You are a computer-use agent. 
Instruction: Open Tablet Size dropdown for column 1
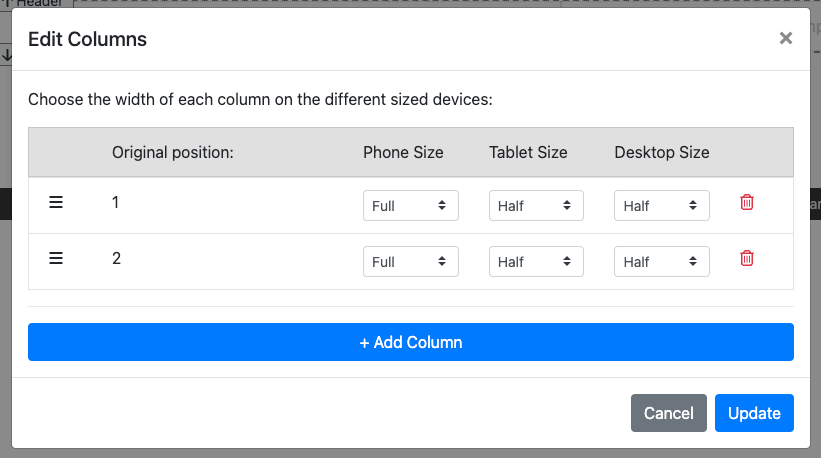[536, 206]
